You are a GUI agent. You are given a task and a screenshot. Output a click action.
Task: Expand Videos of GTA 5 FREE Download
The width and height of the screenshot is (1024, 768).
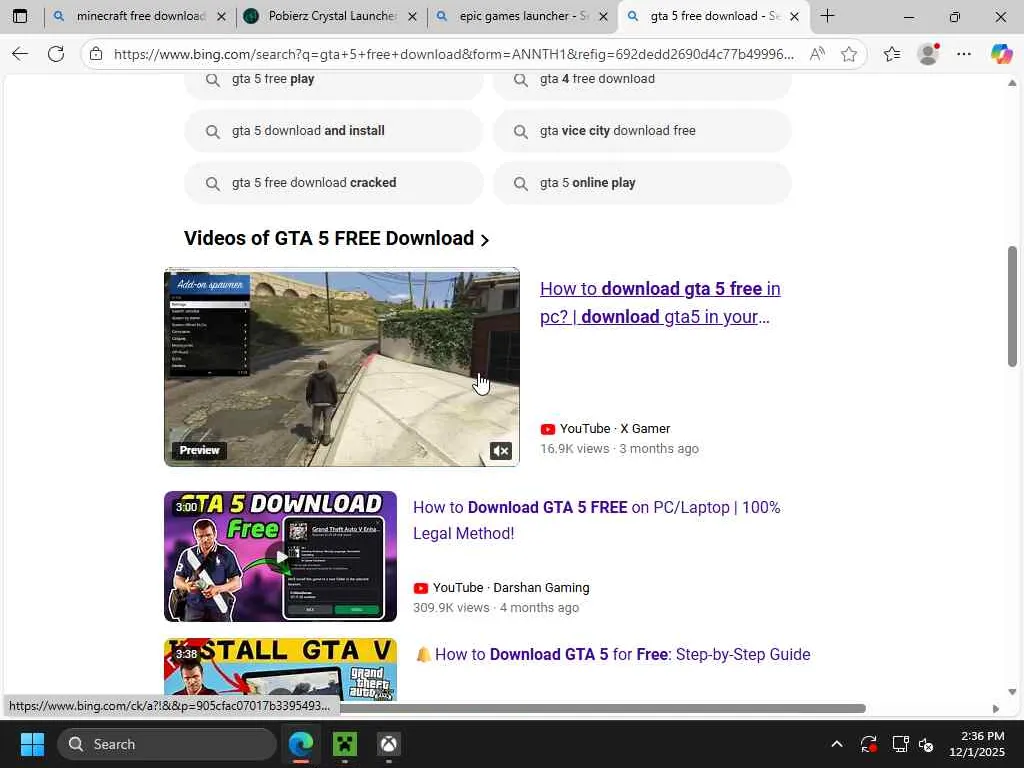tap(336, 238)
